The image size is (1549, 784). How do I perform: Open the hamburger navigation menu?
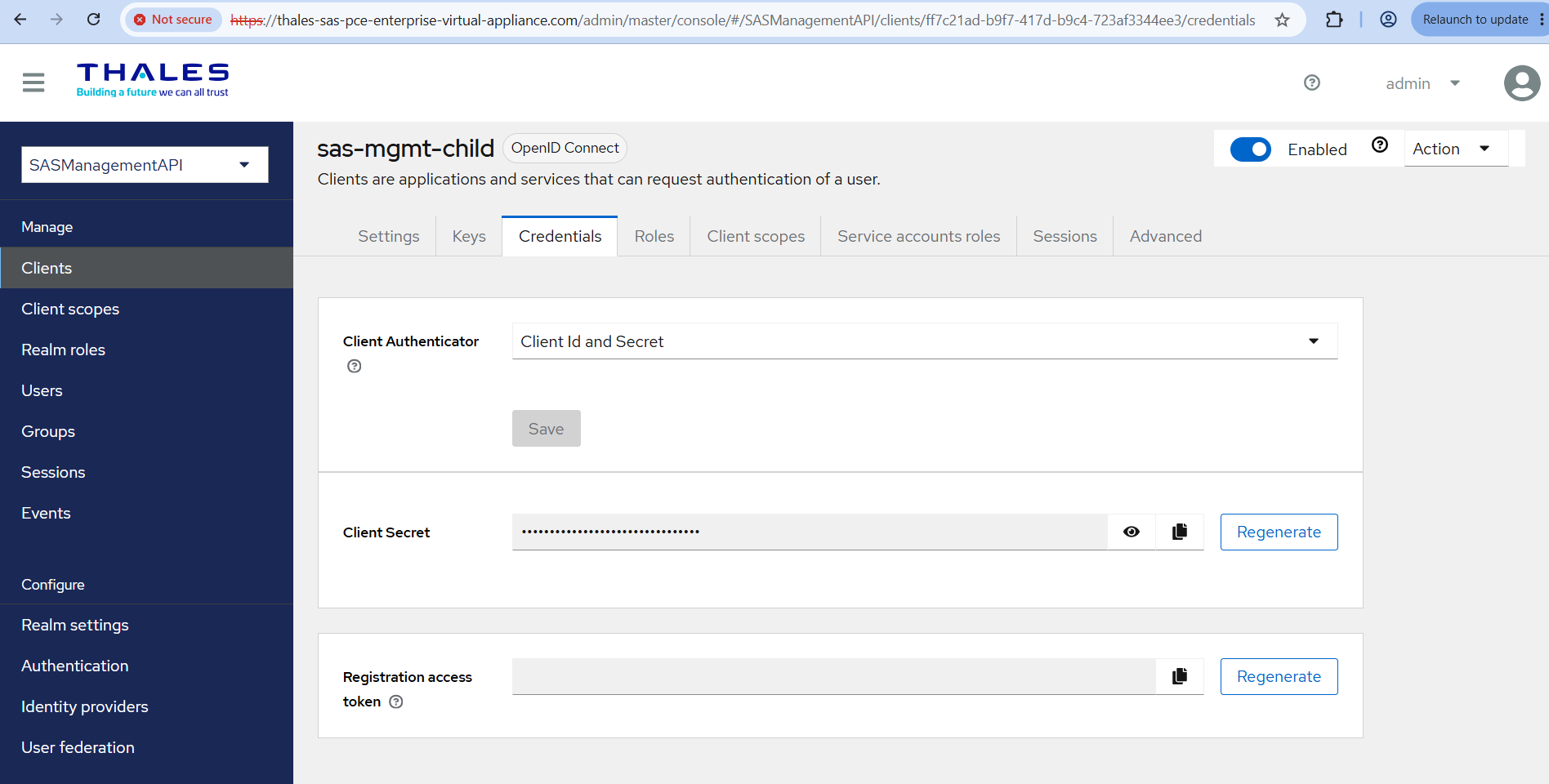coord(33,82)
